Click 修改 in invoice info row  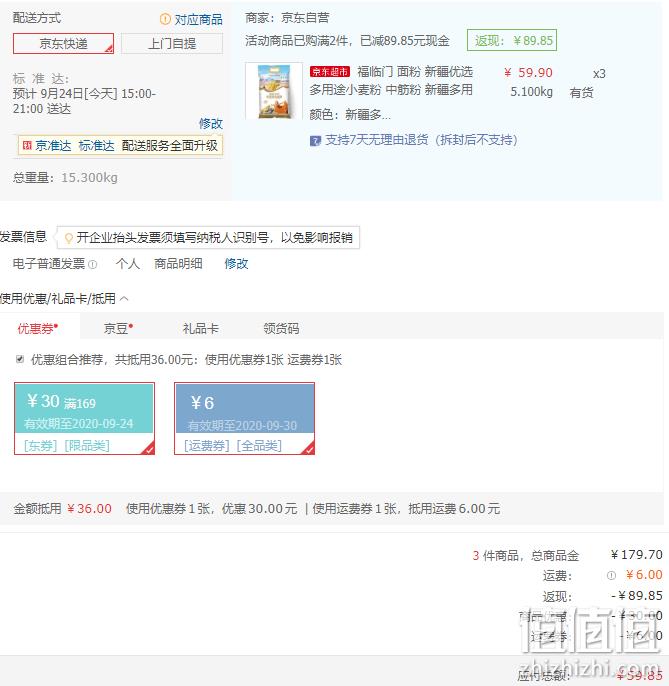236,263
